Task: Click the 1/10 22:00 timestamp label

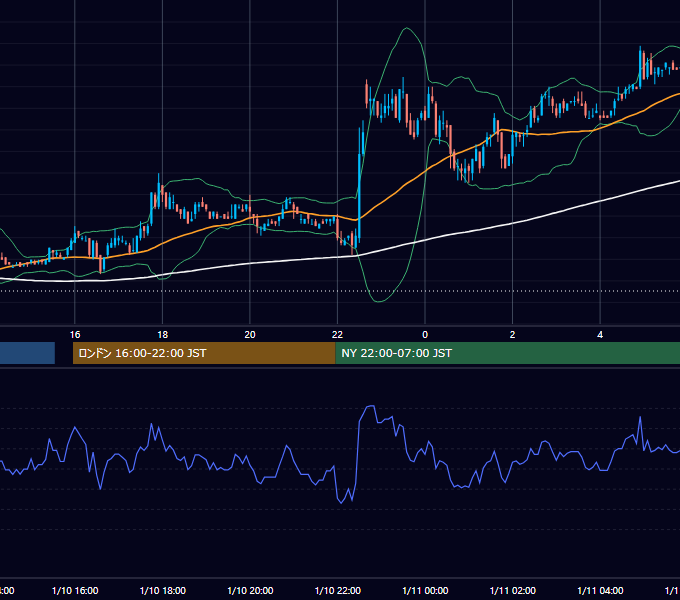Action: tap(338, 590)
